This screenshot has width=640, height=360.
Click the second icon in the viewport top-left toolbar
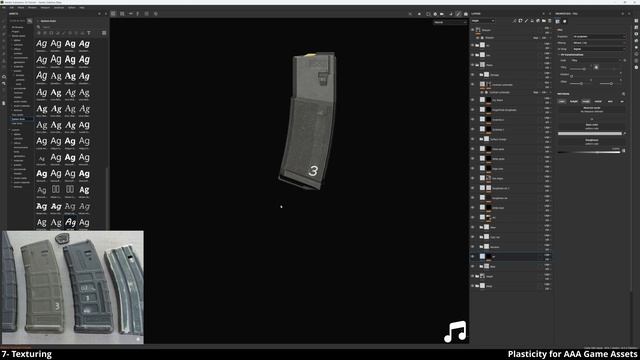click(x=122, y=13)
